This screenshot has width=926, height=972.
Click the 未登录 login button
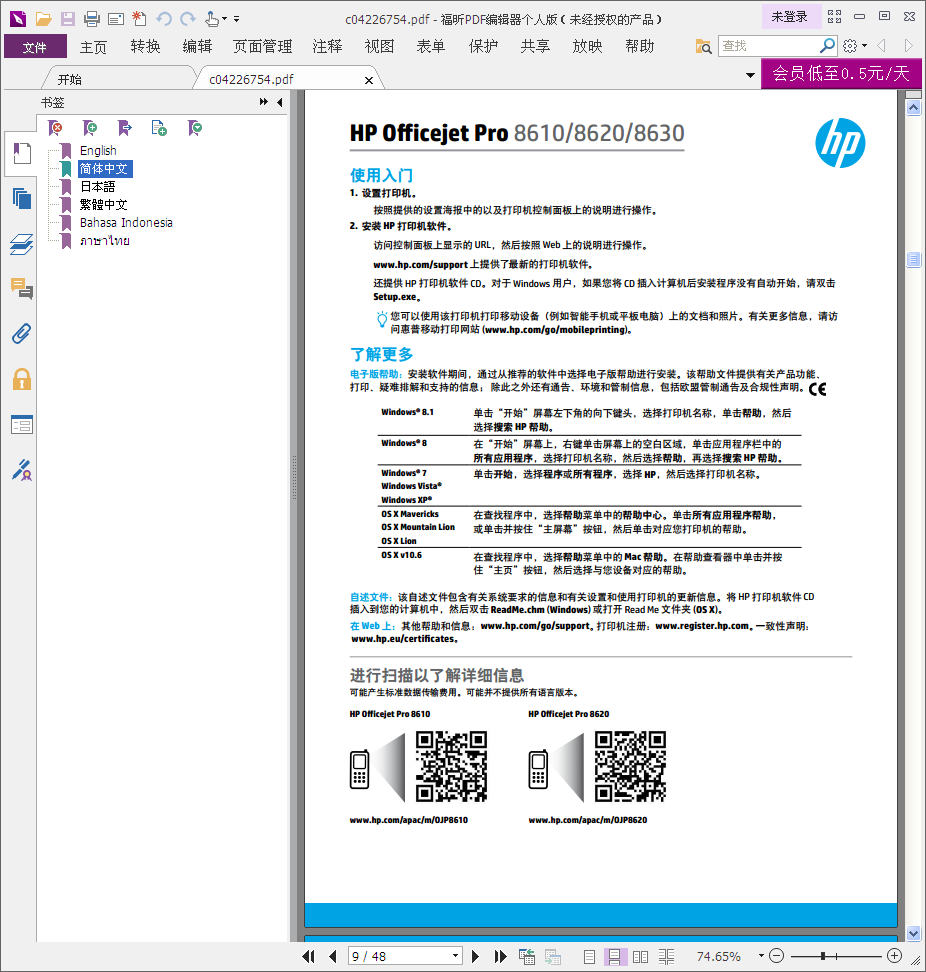(x=790, y=17)
